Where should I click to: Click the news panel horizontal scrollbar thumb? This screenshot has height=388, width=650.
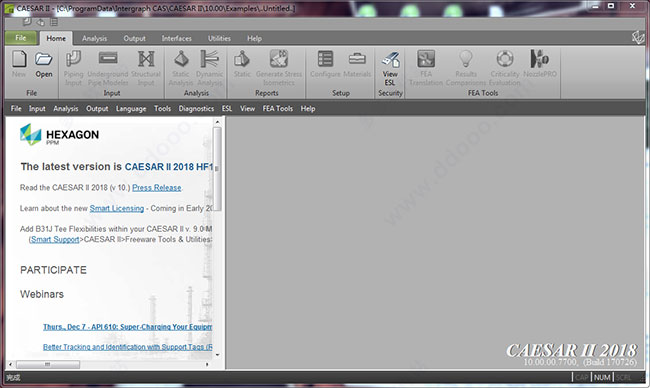48,364
